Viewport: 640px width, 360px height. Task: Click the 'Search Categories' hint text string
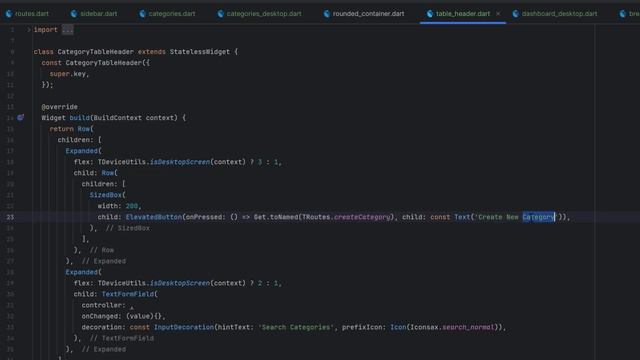pos(296,327)
